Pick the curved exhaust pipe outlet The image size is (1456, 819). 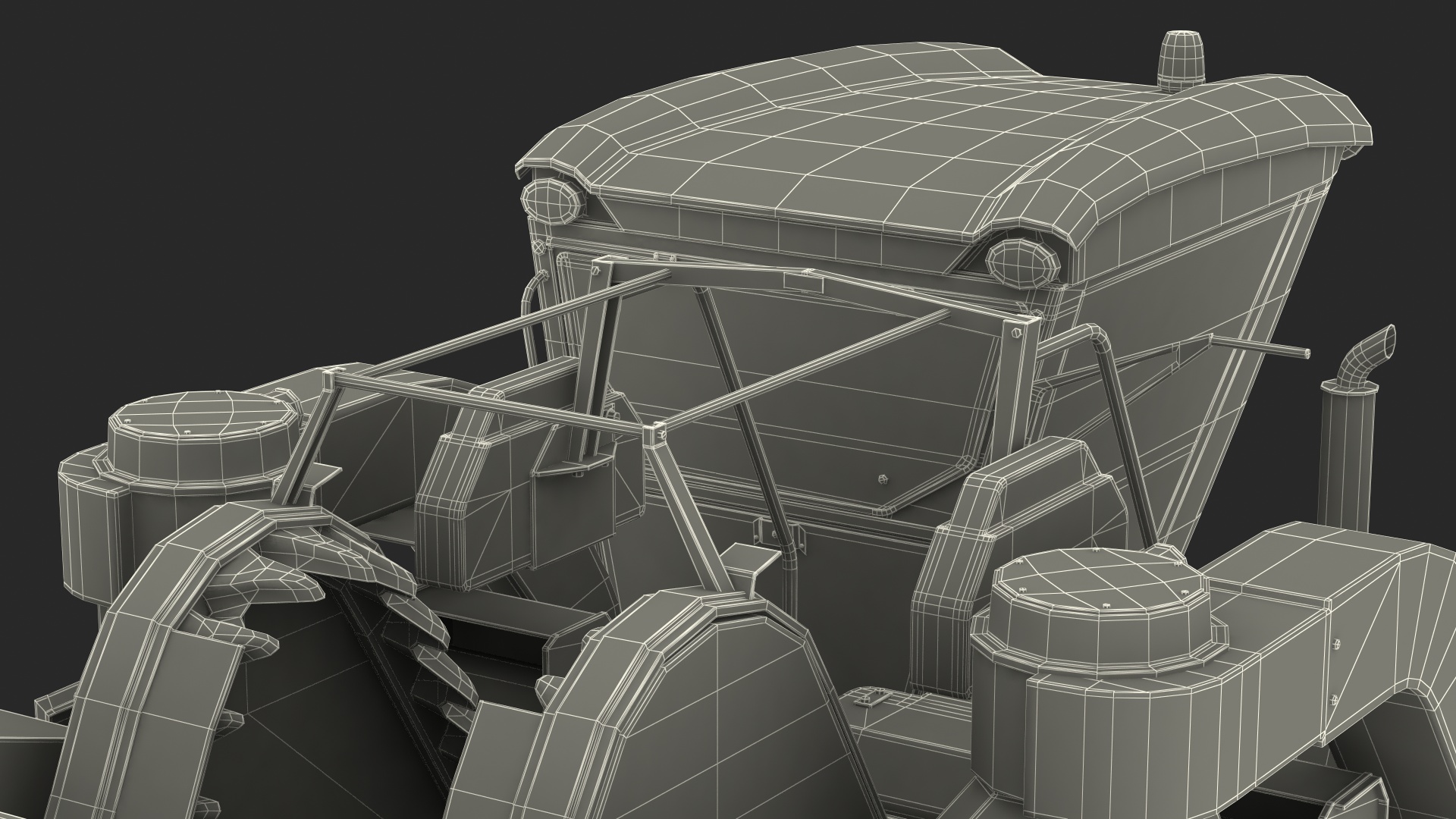1366,357
